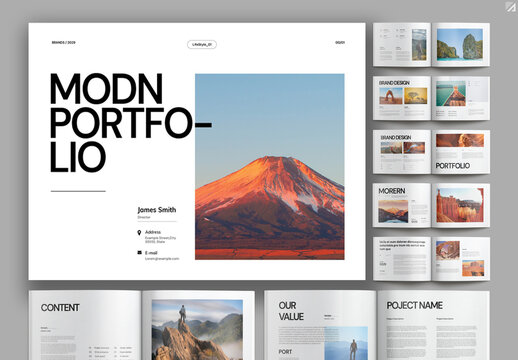
Task: Select the person overlooking blue haze photo
Action: pos(346,343)
